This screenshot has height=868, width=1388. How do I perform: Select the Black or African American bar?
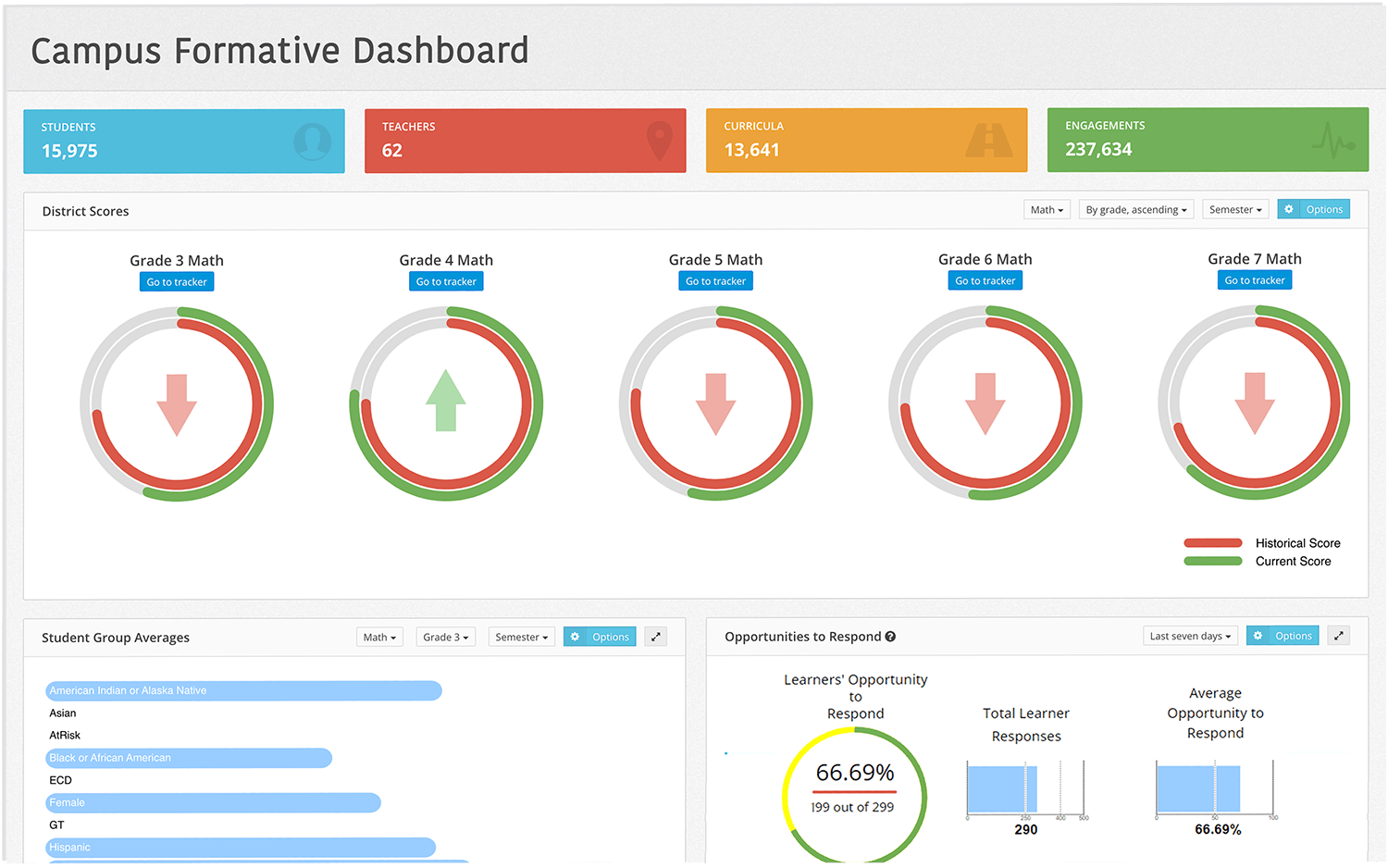click(189, 758)
